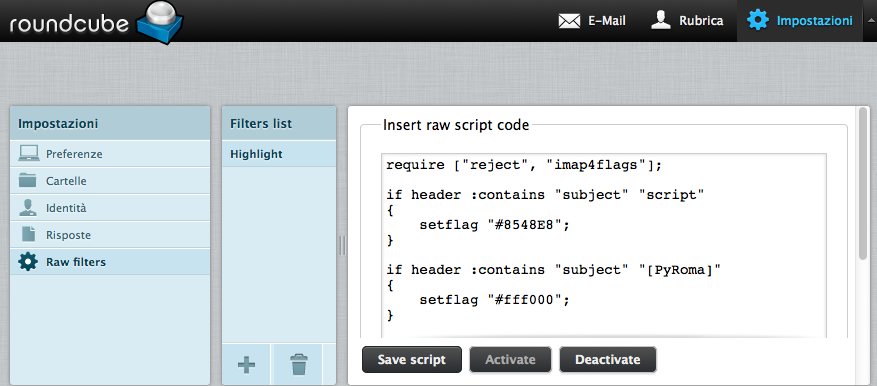
Task: Select Cartelle in settings list
Action: click(x=110, y=181)
